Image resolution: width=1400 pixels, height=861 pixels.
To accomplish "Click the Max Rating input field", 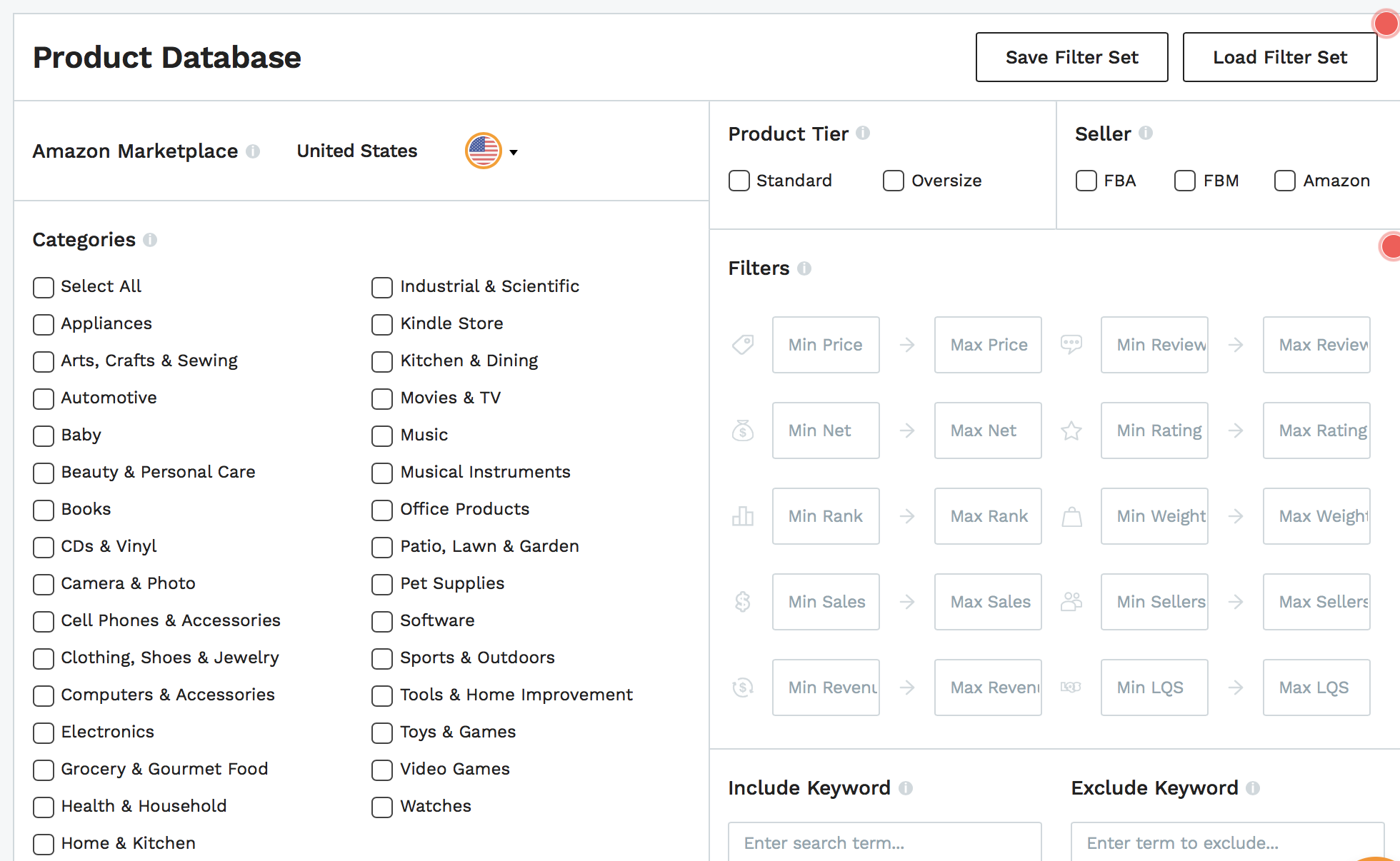I will (x=1316, y=430).
